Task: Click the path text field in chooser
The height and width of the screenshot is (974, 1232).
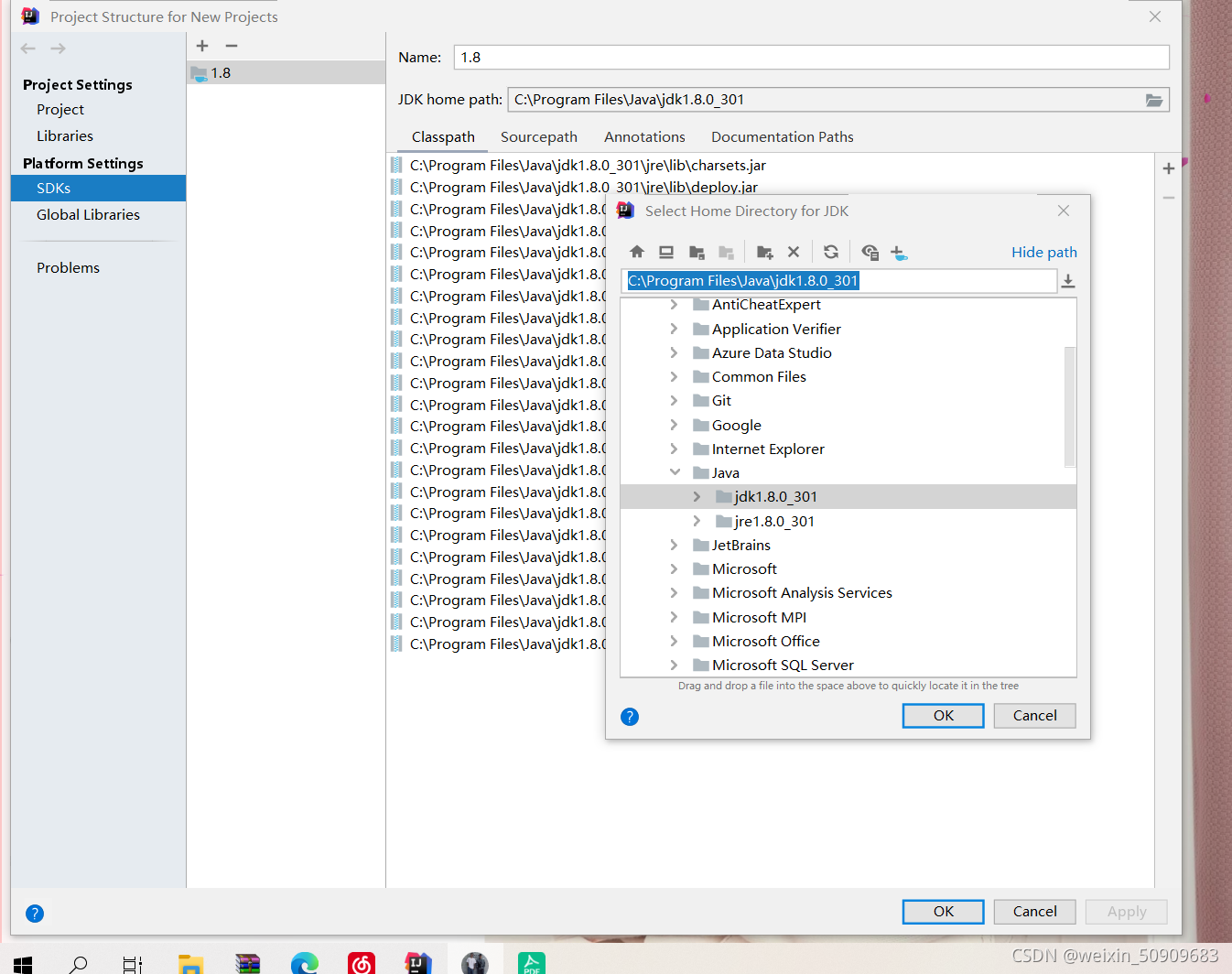Action: (838, 281)
